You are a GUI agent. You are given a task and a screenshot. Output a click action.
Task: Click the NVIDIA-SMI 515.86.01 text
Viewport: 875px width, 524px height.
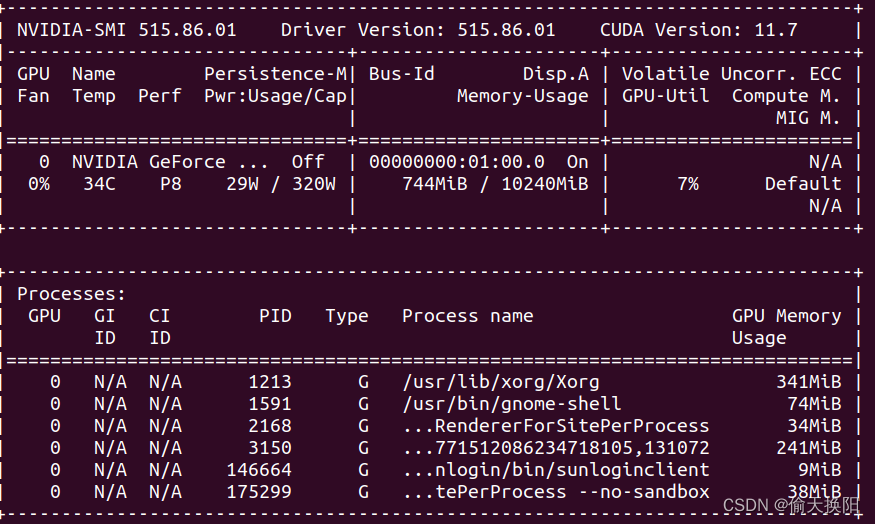coord(127,30)
